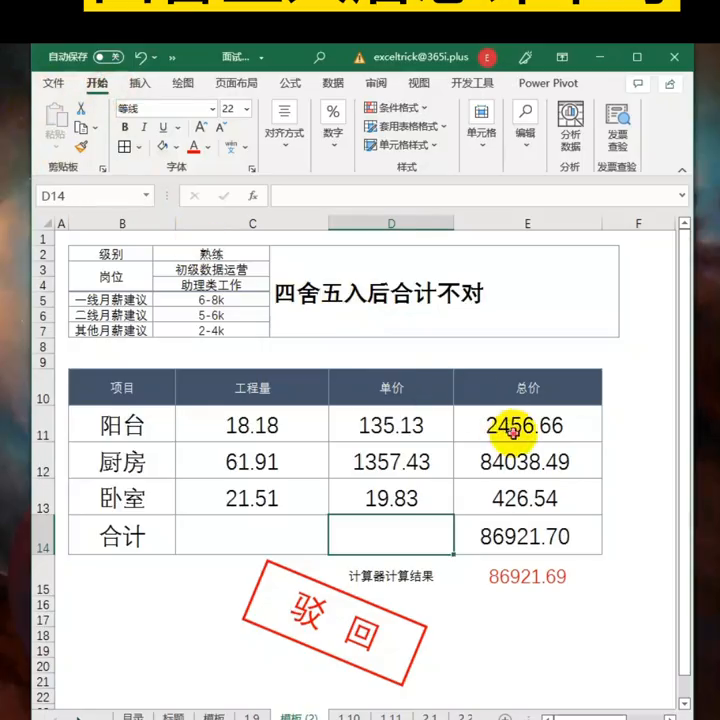
Task: Click the warning triangle icon beside the account
Action: tap(360, 58)
